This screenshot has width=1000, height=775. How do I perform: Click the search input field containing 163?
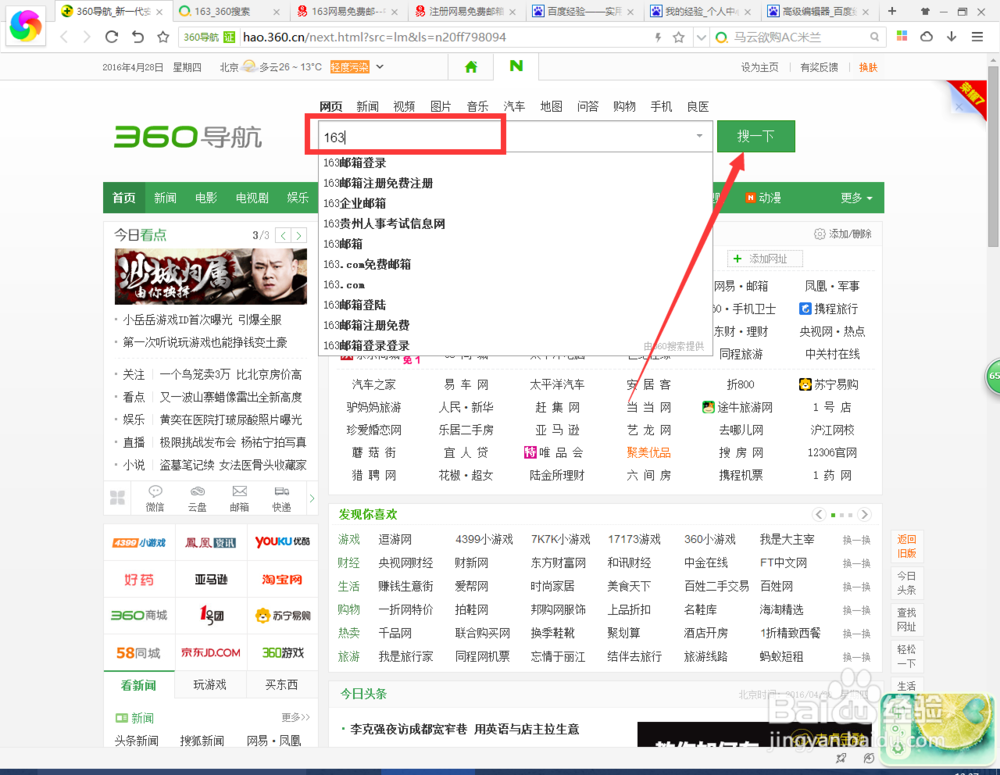tap(514, 136)
